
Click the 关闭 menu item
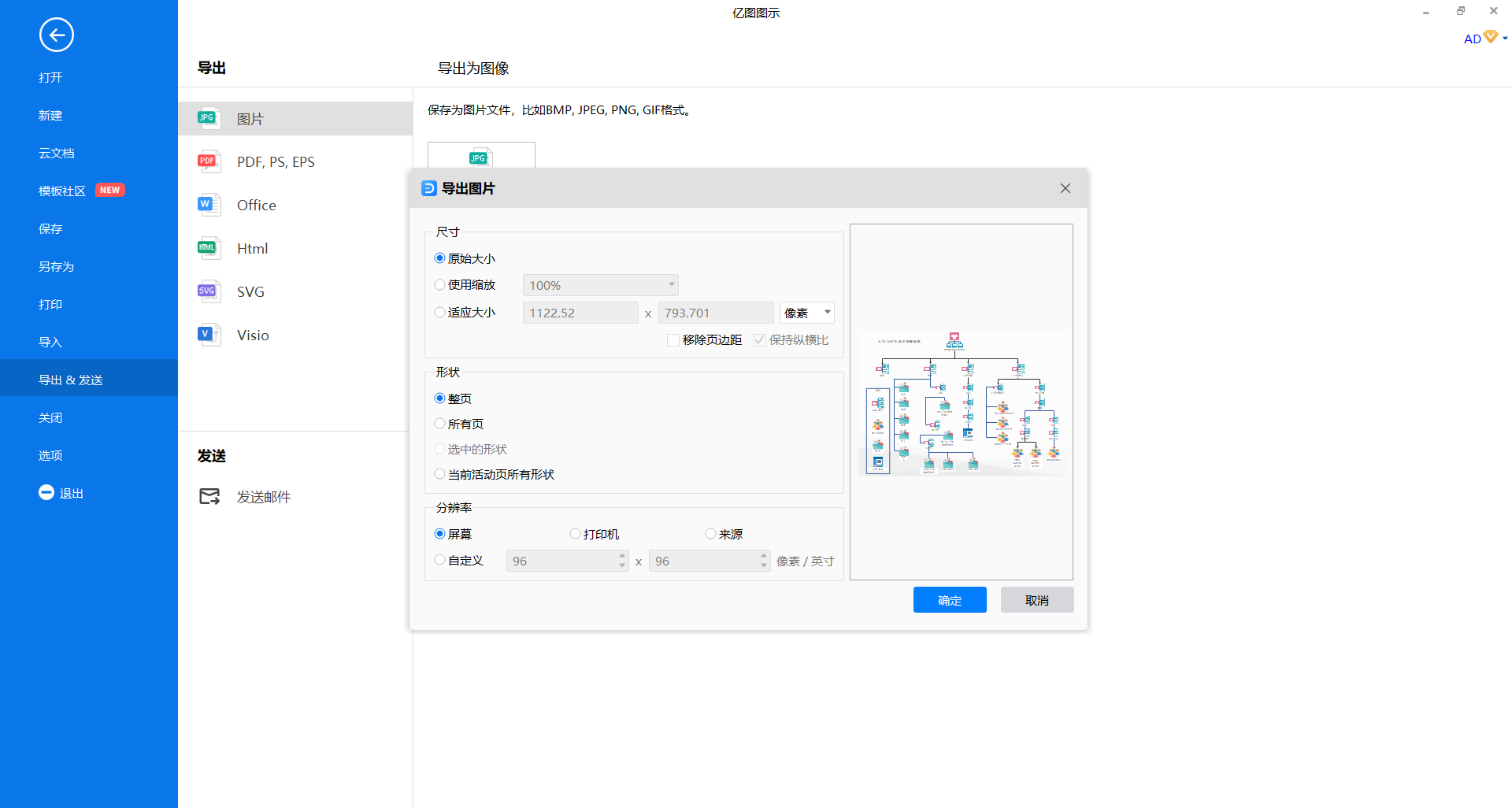click(50, 417)
